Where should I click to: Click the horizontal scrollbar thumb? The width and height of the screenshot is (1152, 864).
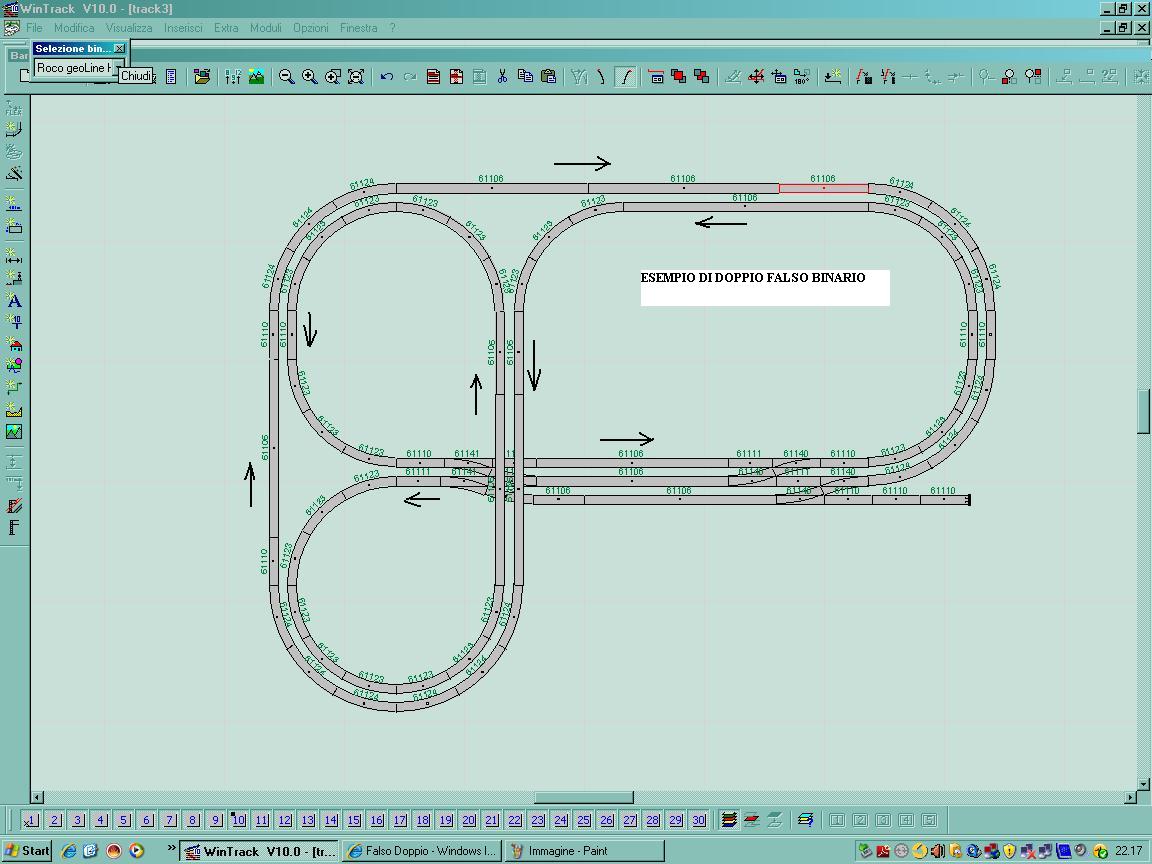583,797
